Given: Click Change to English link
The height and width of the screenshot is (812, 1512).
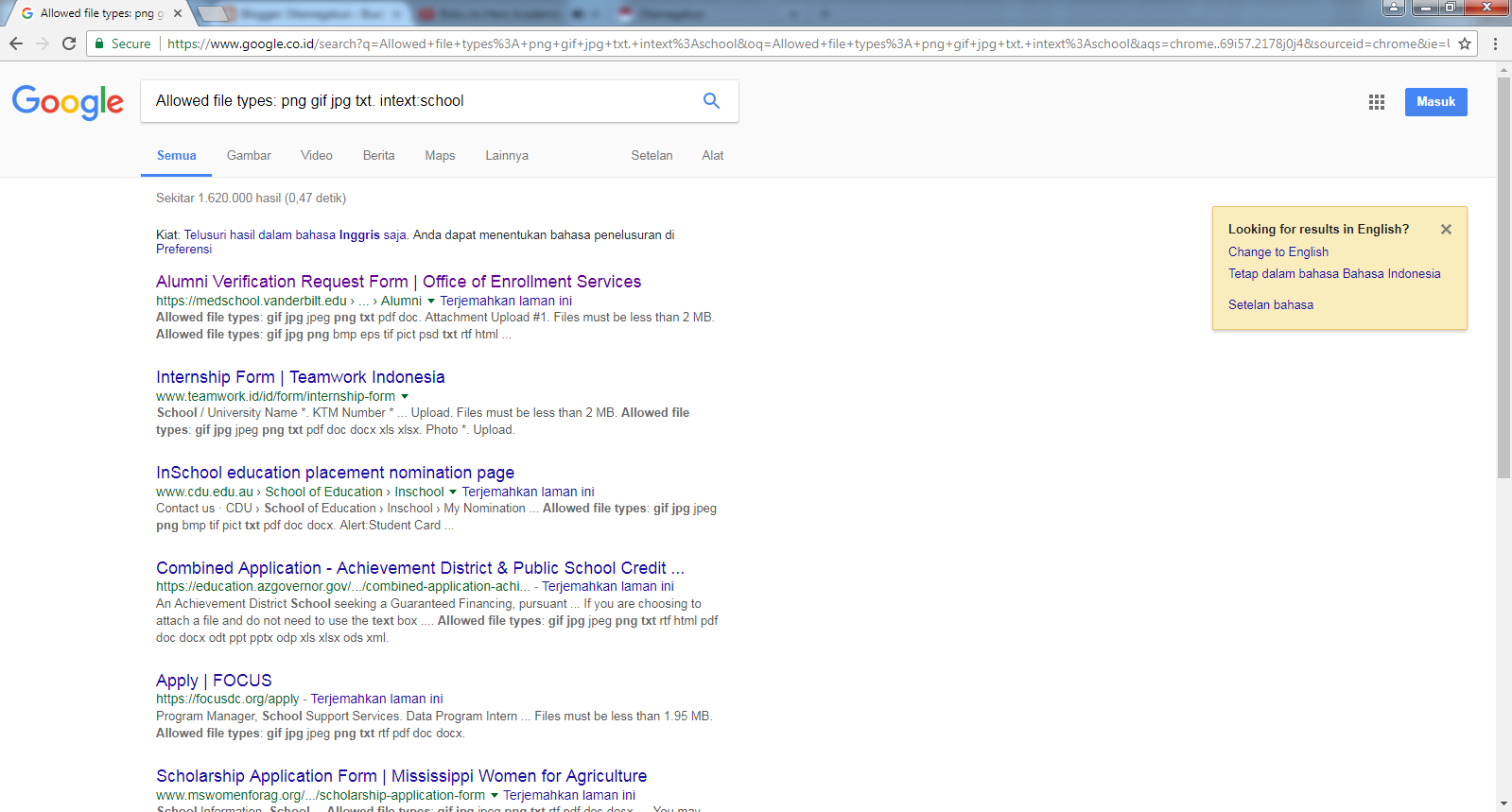Looking at the screenshot, I should 1278,252.
